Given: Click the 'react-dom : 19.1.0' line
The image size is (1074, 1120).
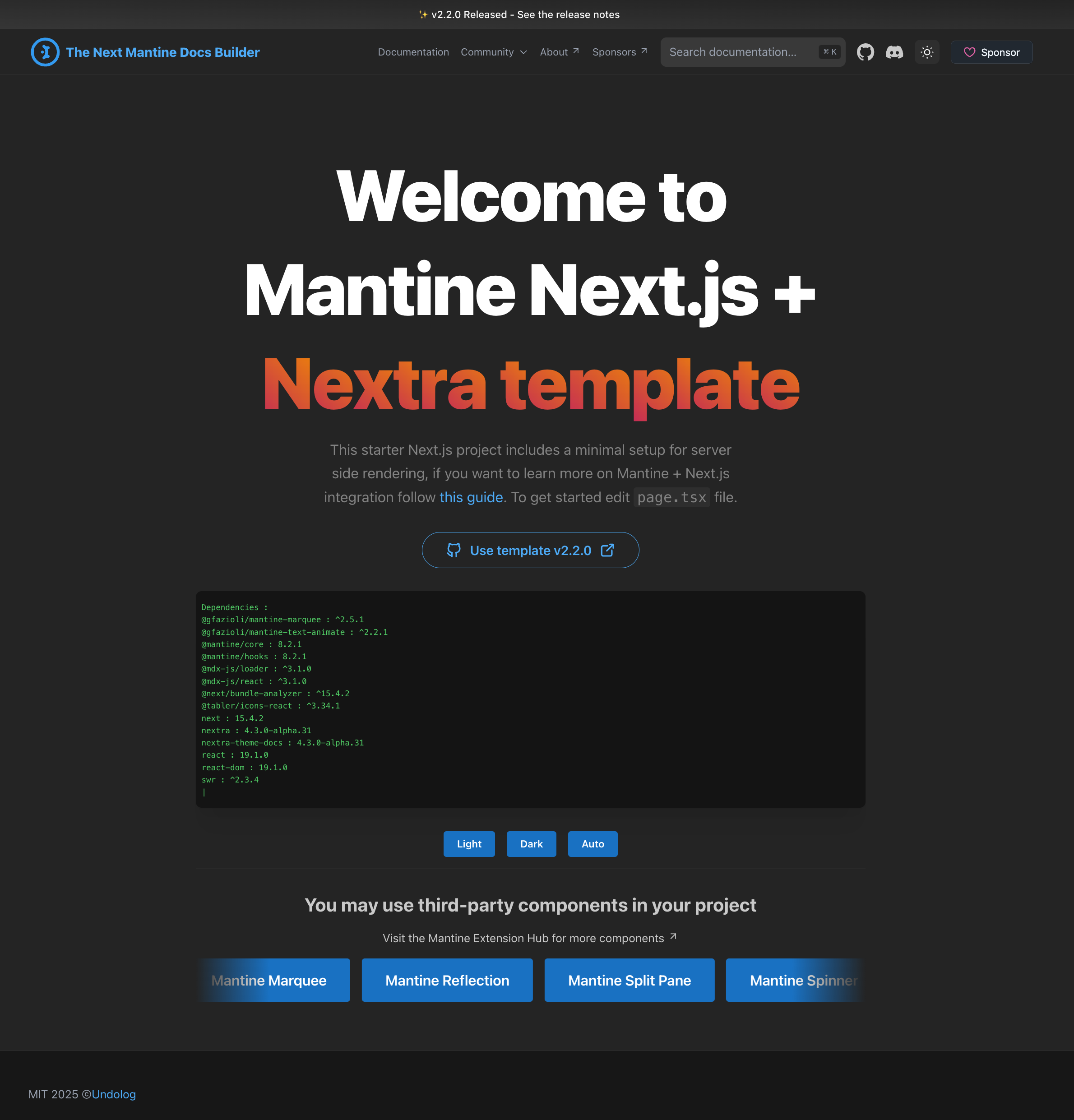Looking at the screenshot, I should point(244,768).
